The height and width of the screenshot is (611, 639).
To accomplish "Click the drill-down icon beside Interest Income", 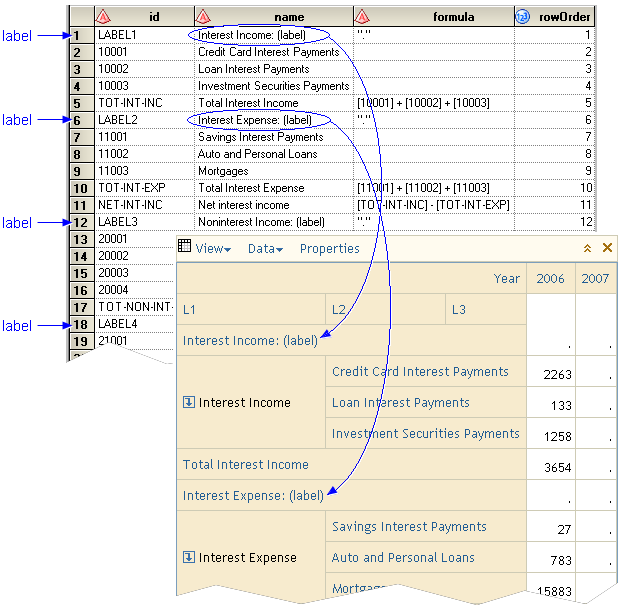I will tap(189, 403).
